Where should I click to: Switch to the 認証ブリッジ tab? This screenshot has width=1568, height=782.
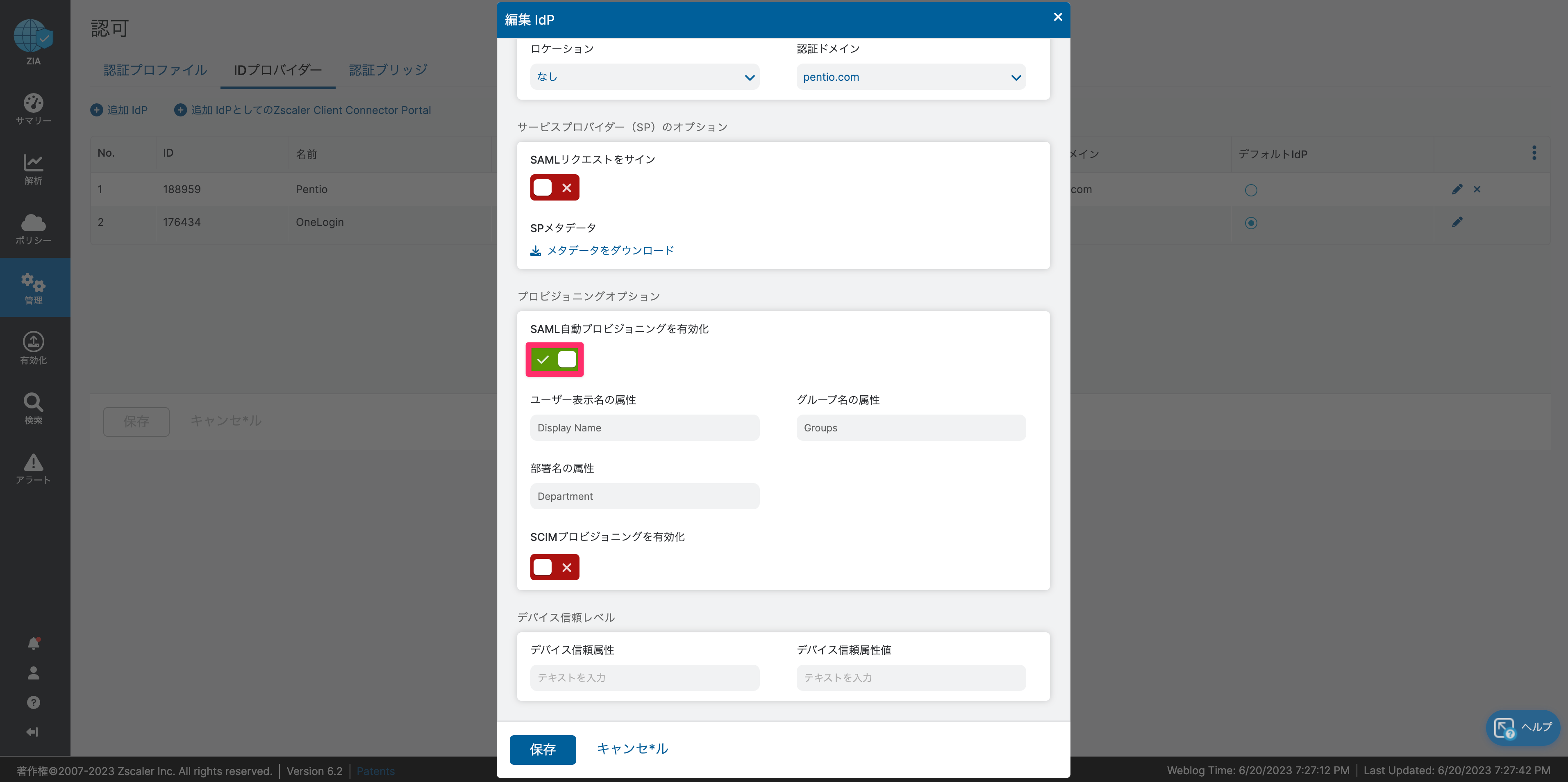pos(389,70)
